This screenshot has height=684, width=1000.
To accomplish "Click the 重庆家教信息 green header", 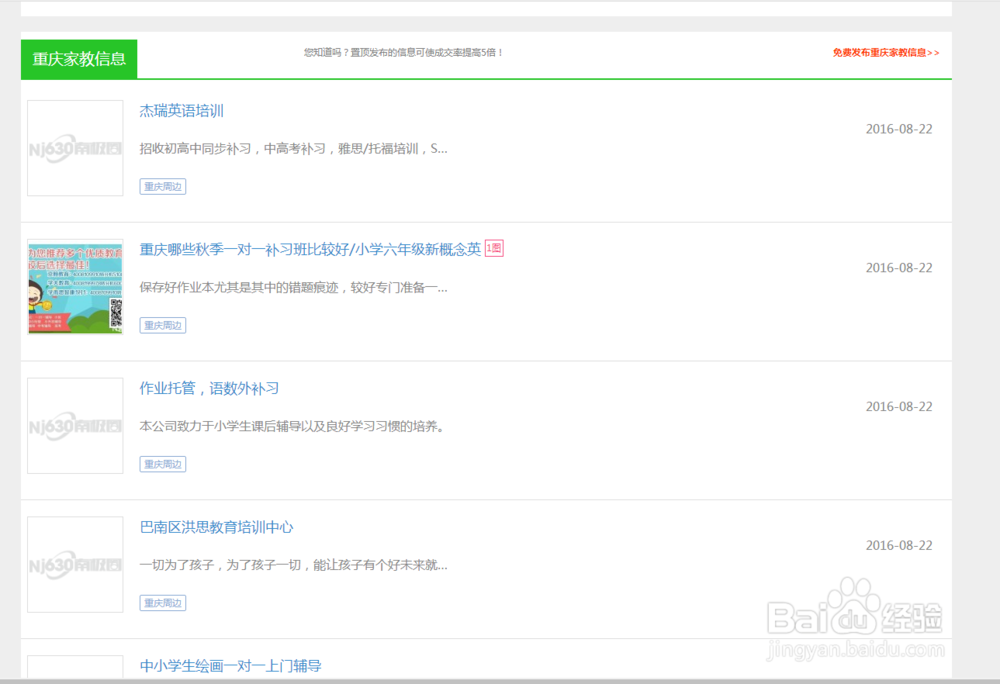I will point(76,59).
